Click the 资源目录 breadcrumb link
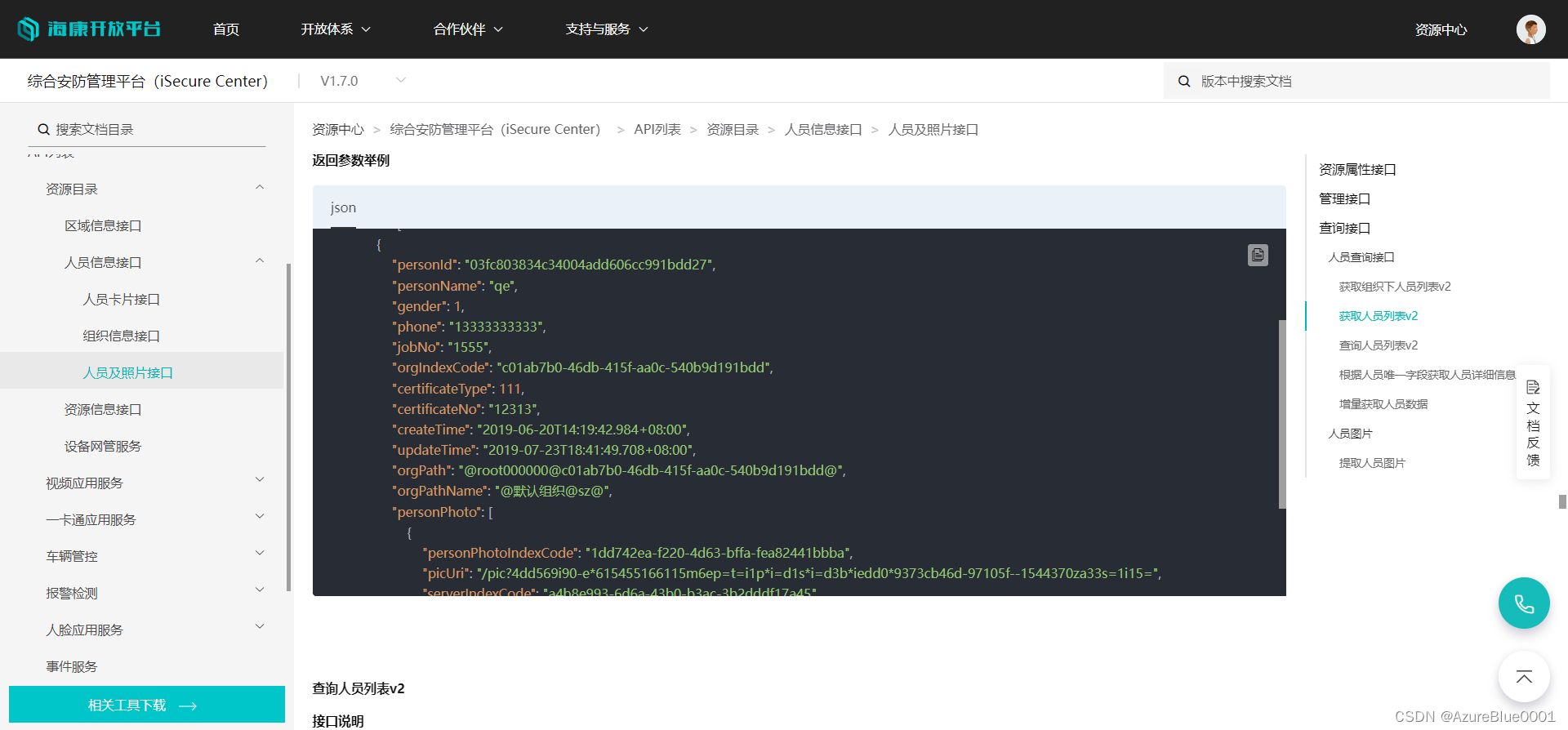Screen dimensions: 1568x730 click(733, 129)
